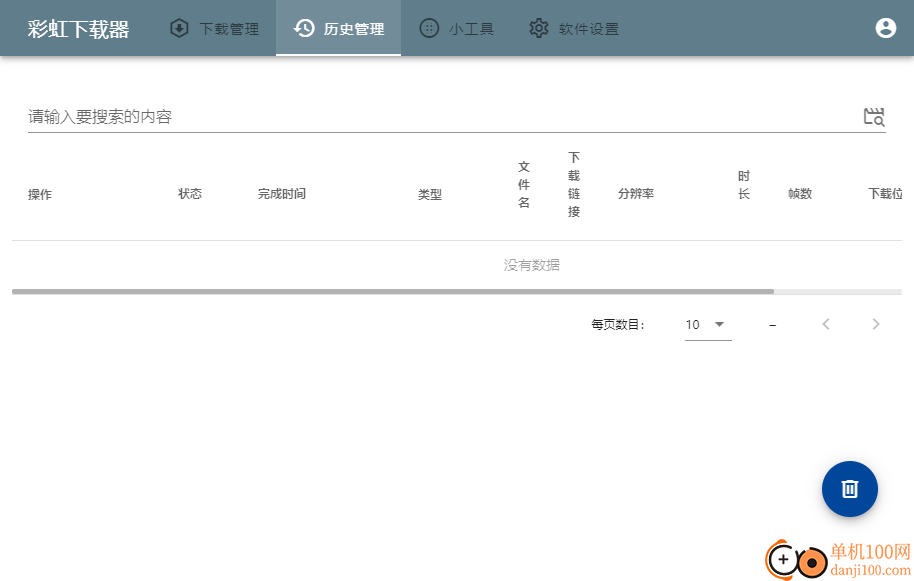The height and width of the screenshot is (581, 914).
Task: Click the horizontal table scrollbar
Action: 393,291
